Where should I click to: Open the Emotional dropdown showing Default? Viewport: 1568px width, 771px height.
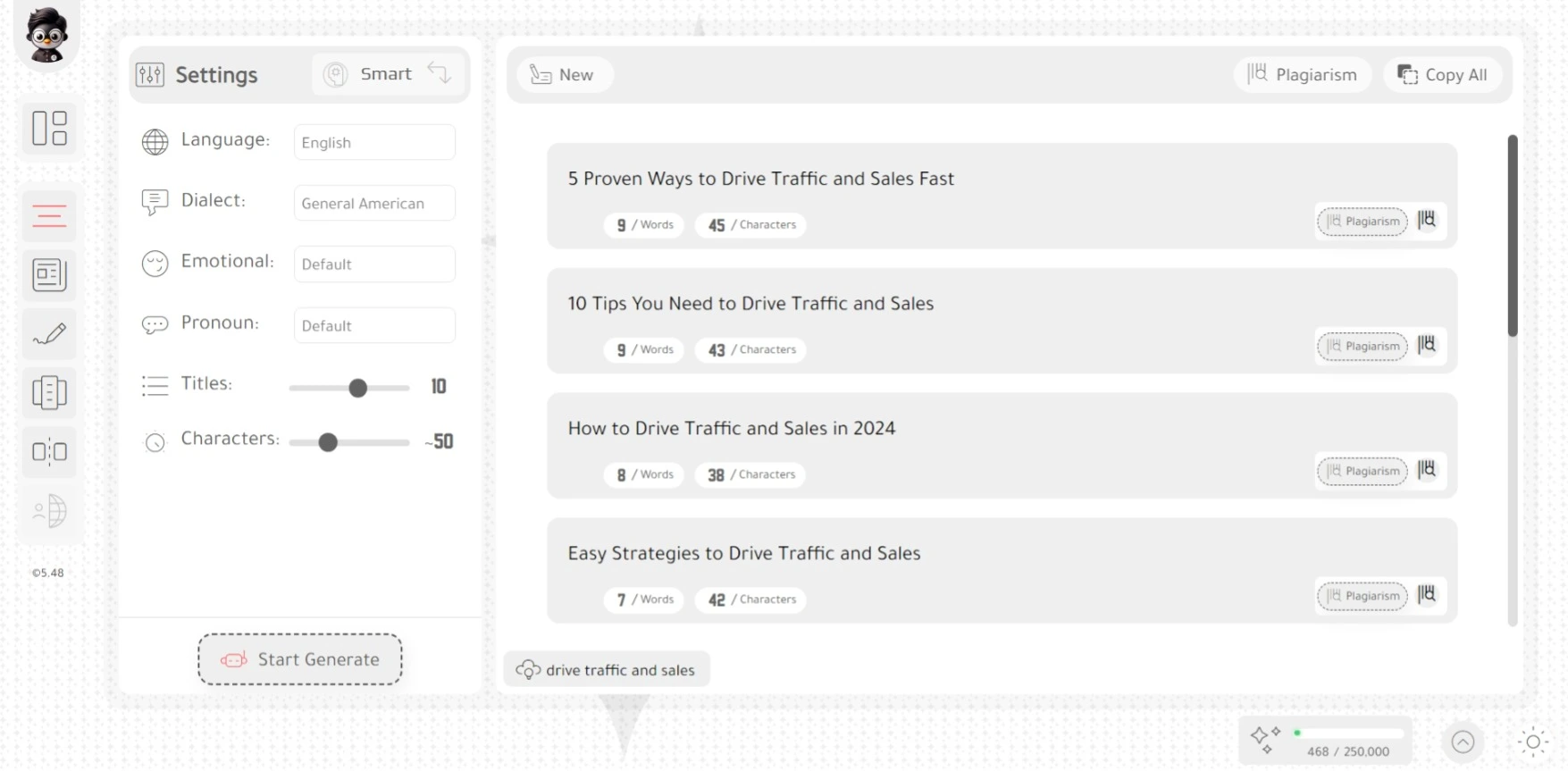(374, 264)
